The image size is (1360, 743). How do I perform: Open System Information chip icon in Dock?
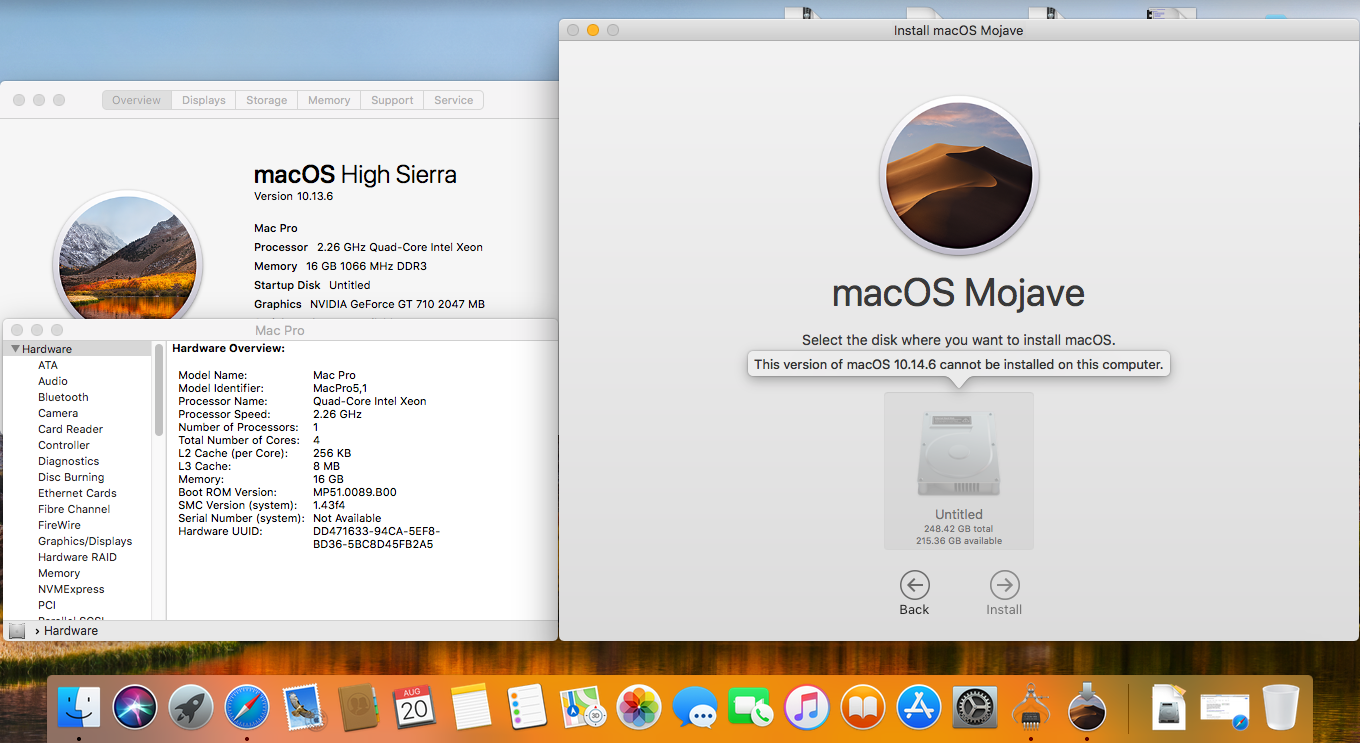click(x=1030, y=708)
